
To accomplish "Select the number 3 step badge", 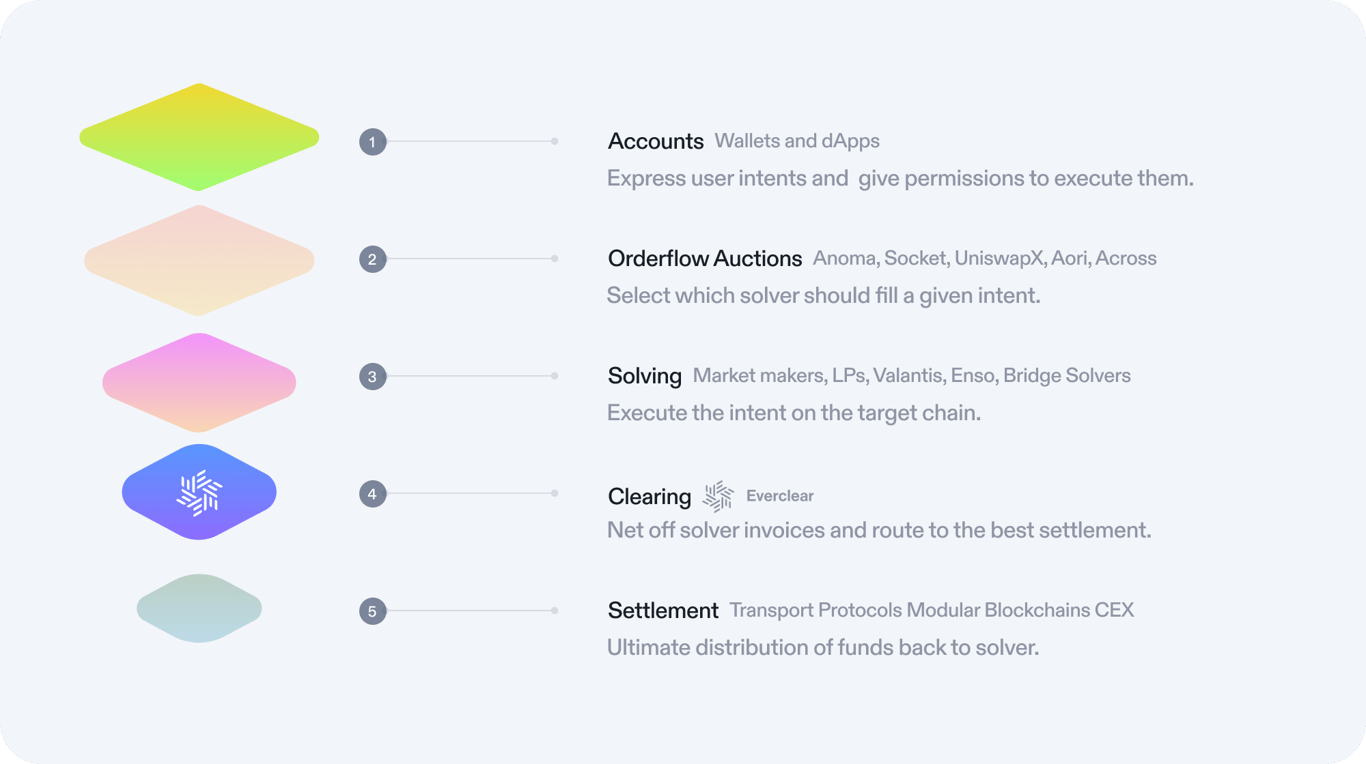I will point(372,377).
